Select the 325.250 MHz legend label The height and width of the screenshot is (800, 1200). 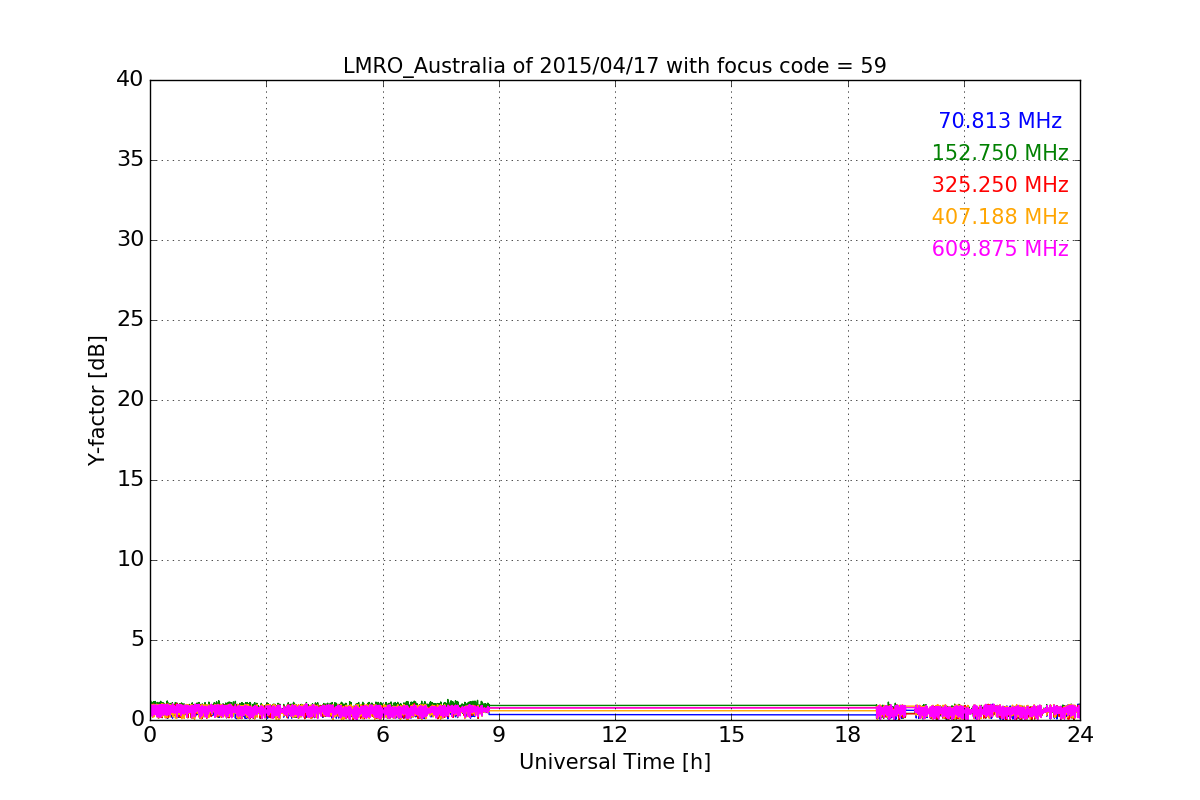coord(1000,185)
